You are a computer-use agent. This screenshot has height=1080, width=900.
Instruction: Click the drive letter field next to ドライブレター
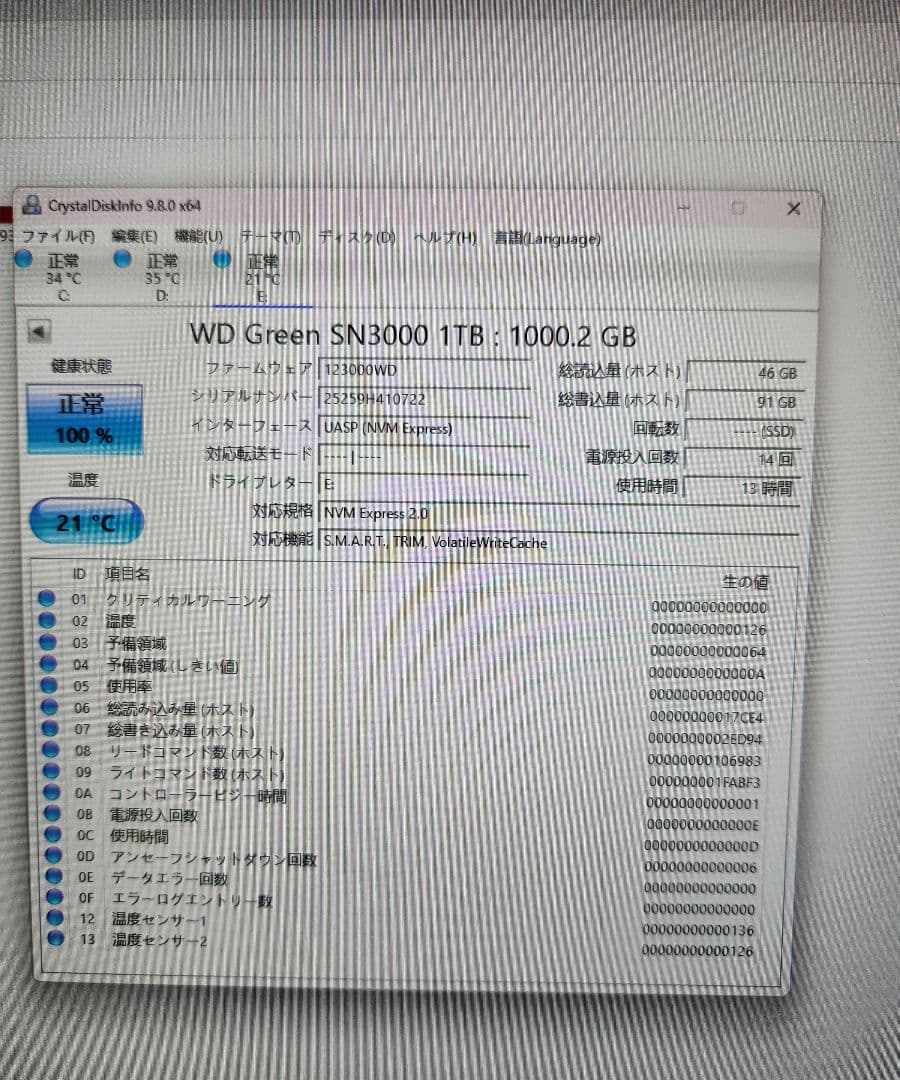pyautogui.click(x=424, y=484)
